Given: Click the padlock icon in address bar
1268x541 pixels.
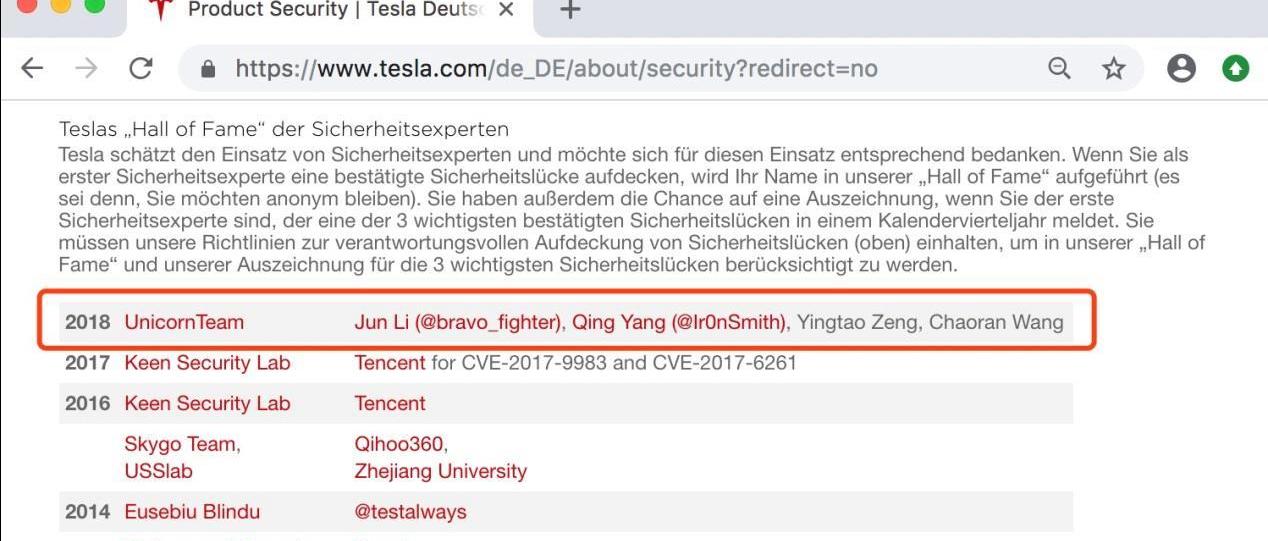Looking at the screenshot, I should click(x=208, y=69).
